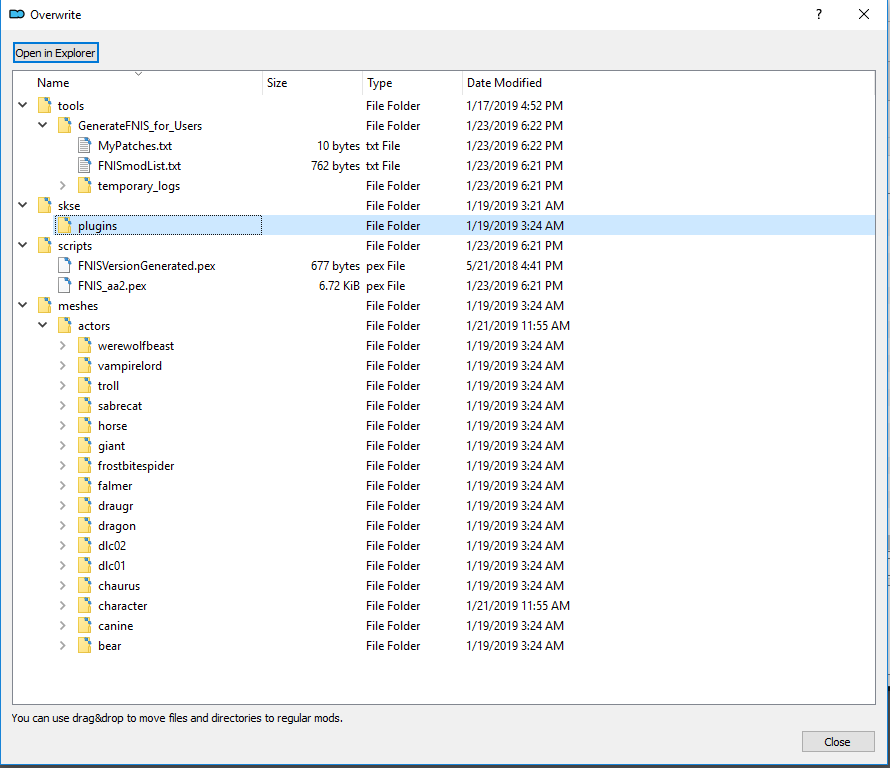Click the frostbitespider folder icon
The width and height of the screenshot is (890, 768).
coord(85,465)
